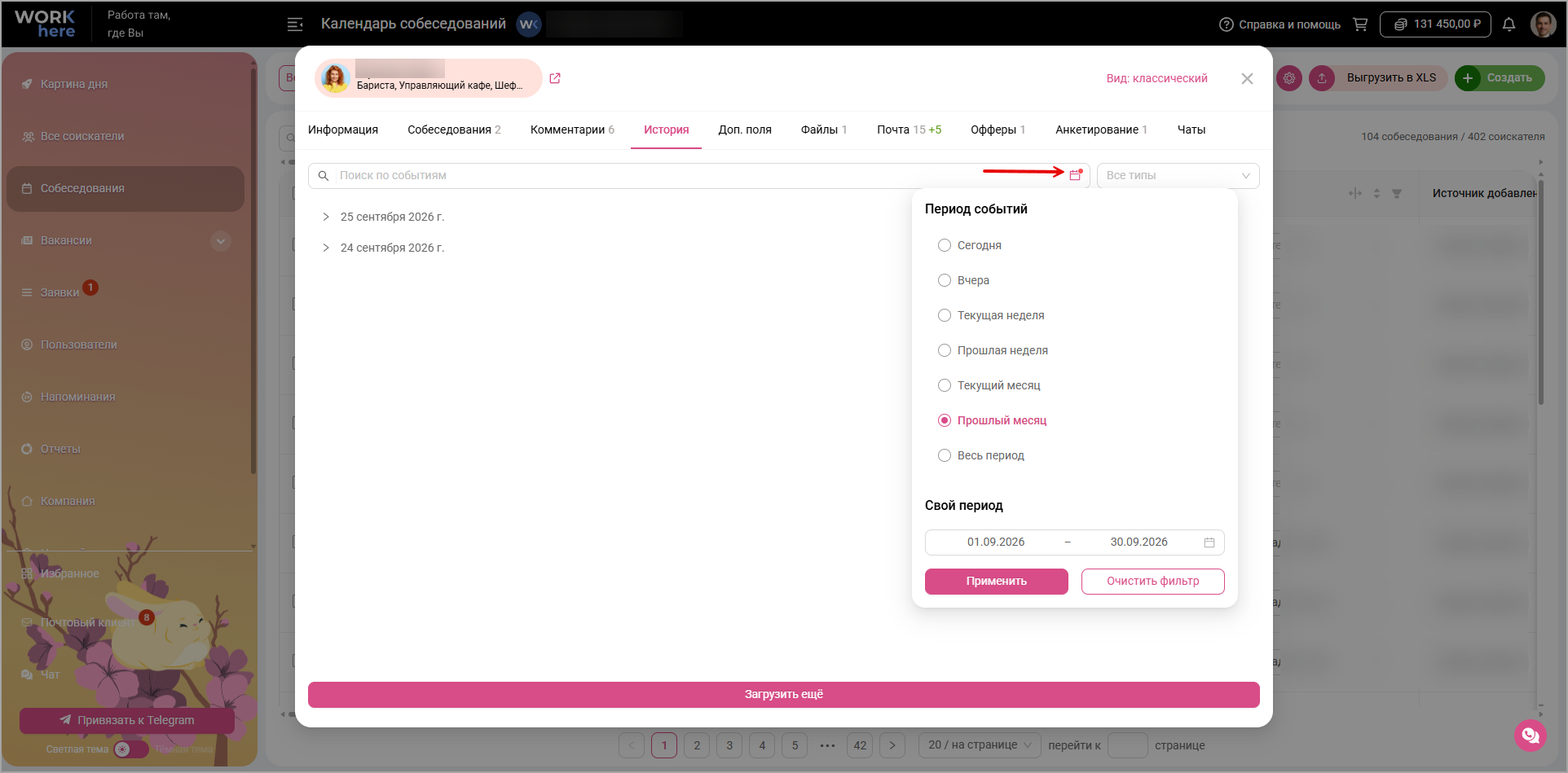Click the start date 01.09.2026 field
1568x773 pixels.
pyautogui.click(x=996, y=542)
